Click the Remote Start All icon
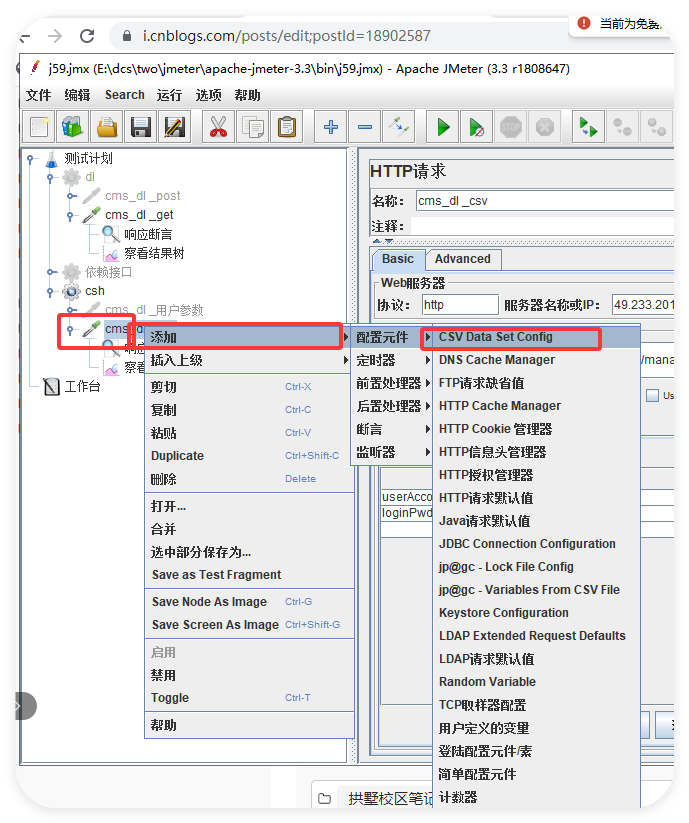Image resolution: width=689 pixels, height=823 pixels. tap(588, 127)
